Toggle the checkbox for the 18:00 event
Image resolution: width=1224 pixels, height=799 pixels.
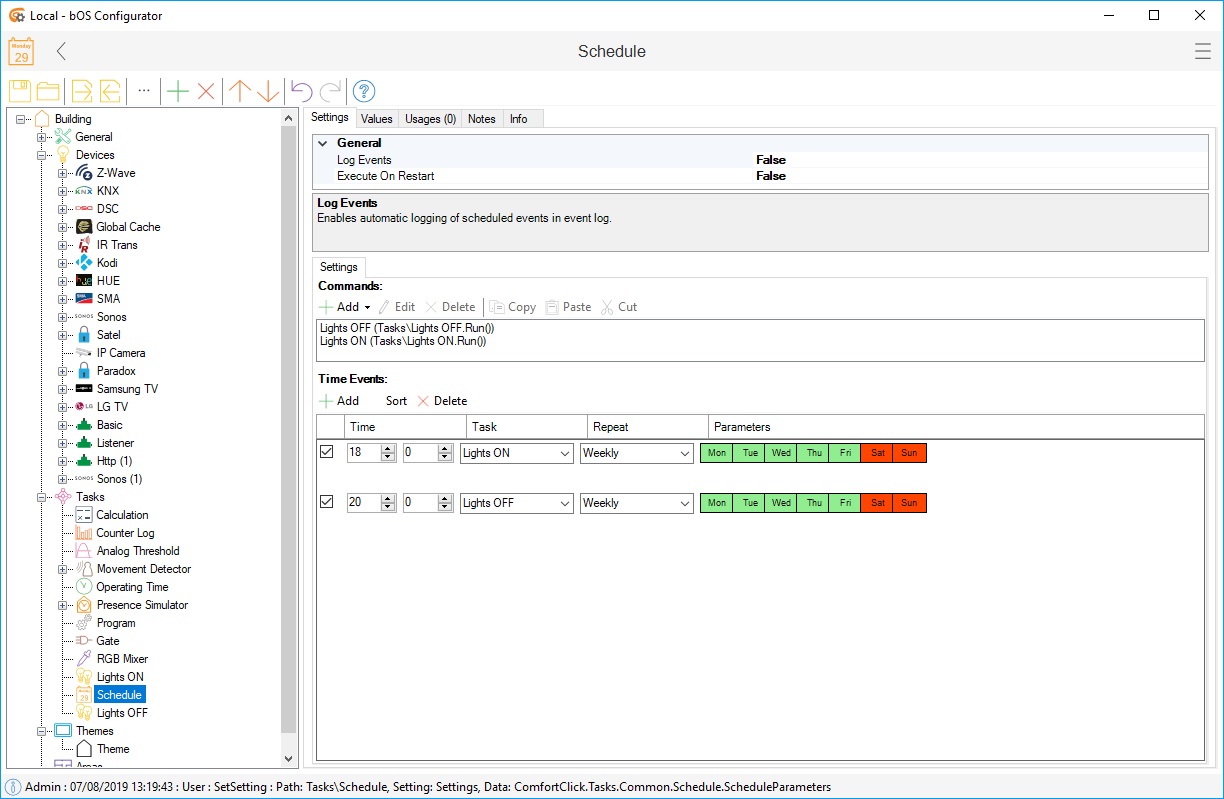[x=326, y=452]
